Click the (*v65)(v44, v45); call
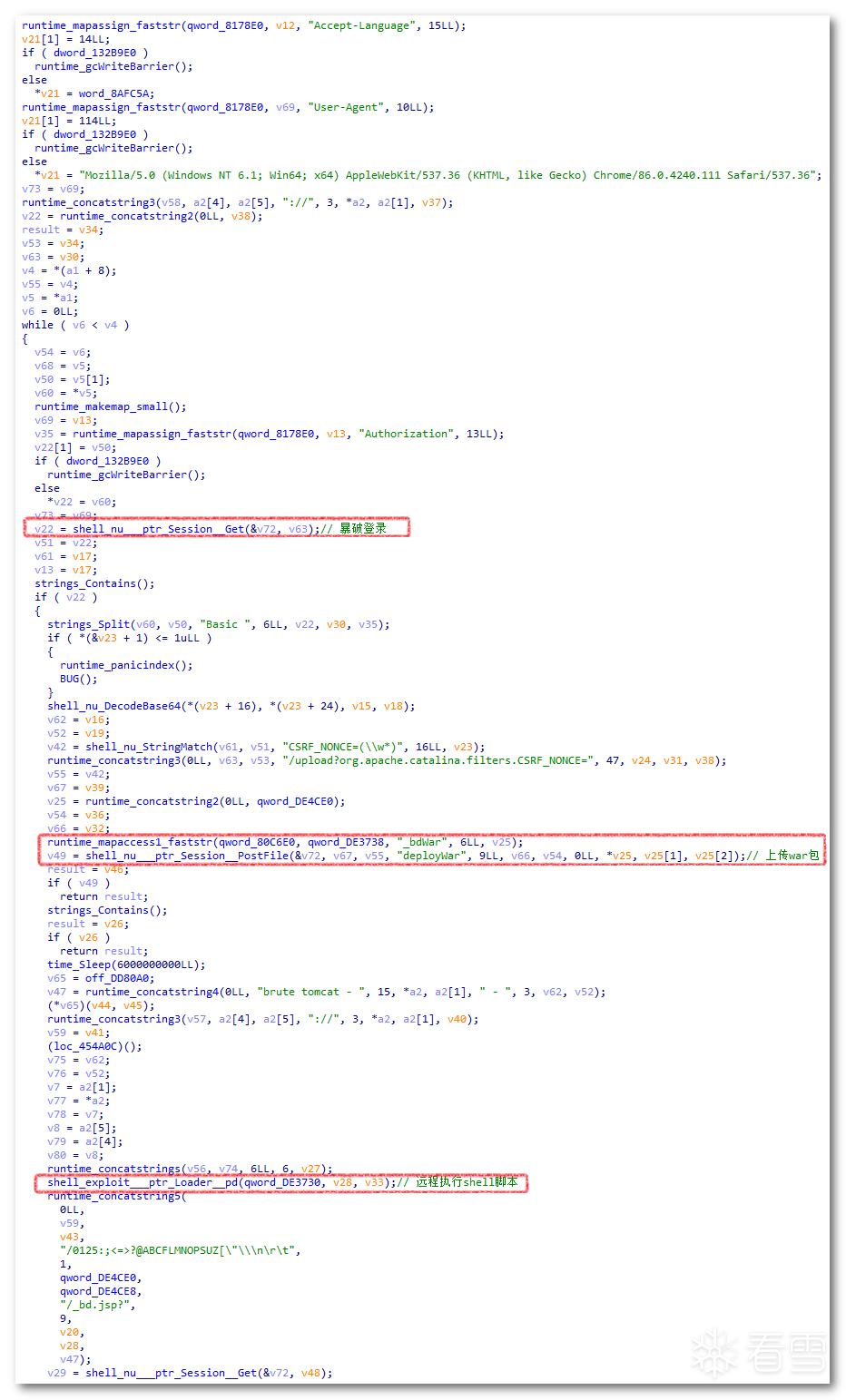This screenshot has width=846, height=1400. coord(101,1005)
